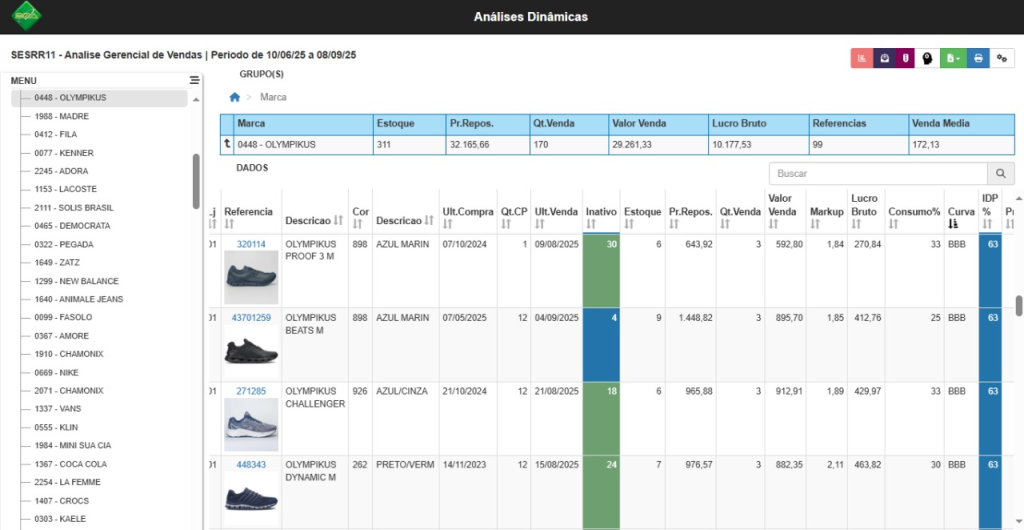Image resolution: width=1024 pixels, height=530 pixels.
Task: Sort by Qt.CP column arrows
Action: click(506, 225)
